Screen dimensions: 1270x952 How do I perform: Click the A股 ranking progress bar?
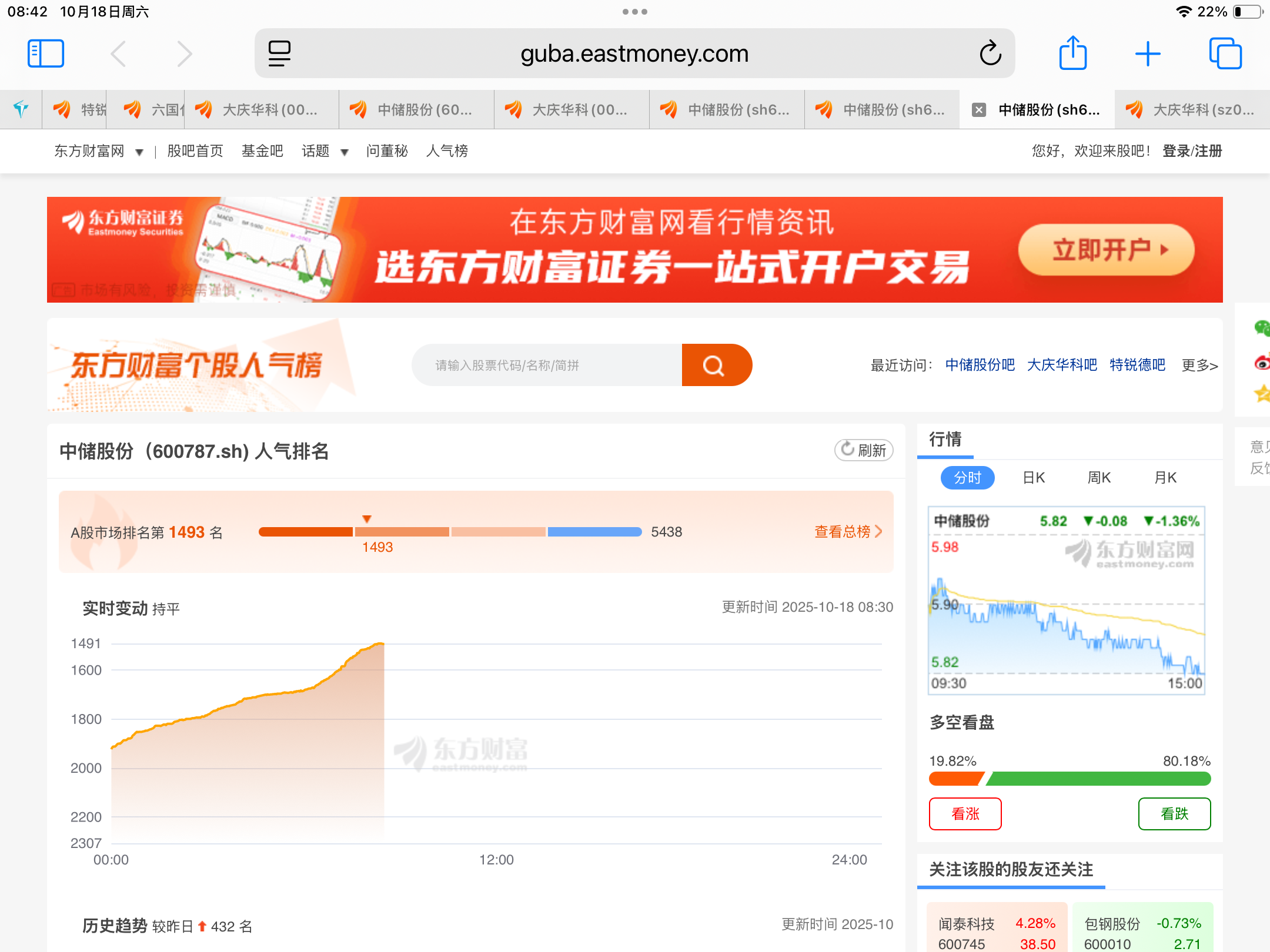(x=450, y=532)
